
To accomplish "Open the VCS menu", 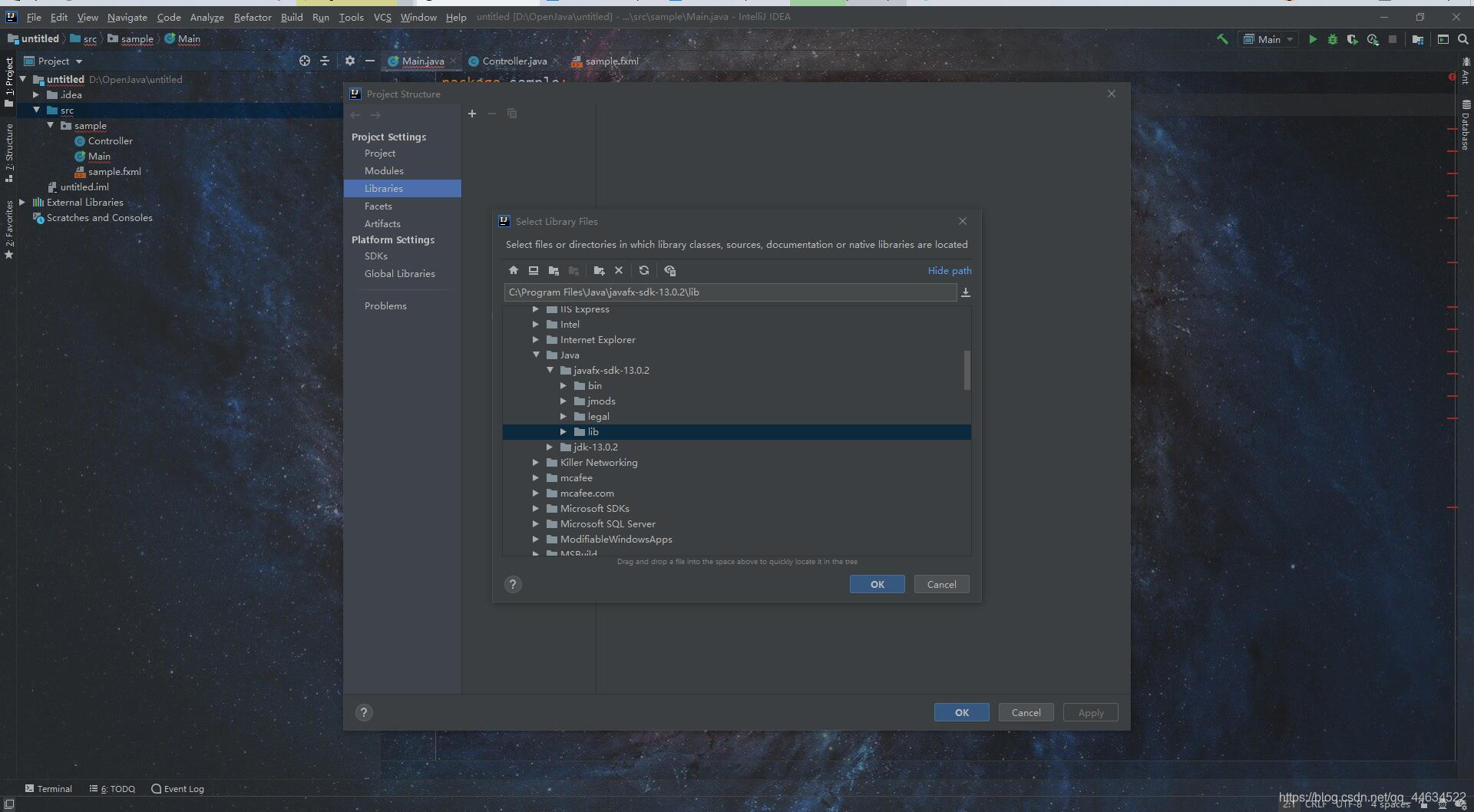I will pyautogui.click(x=382, y=17).
